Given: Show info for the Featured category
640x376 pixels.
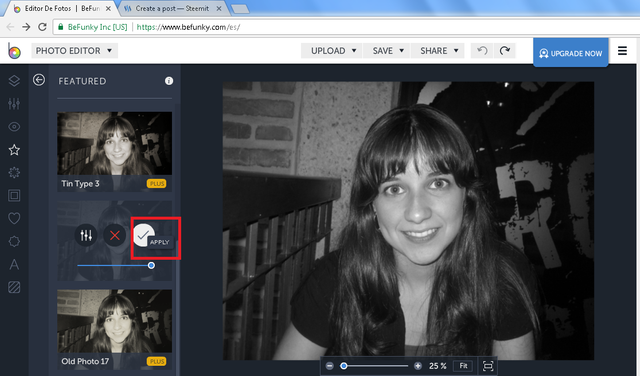Looking at the screenshot, I should pyautogui.click(x=169, y=81).
